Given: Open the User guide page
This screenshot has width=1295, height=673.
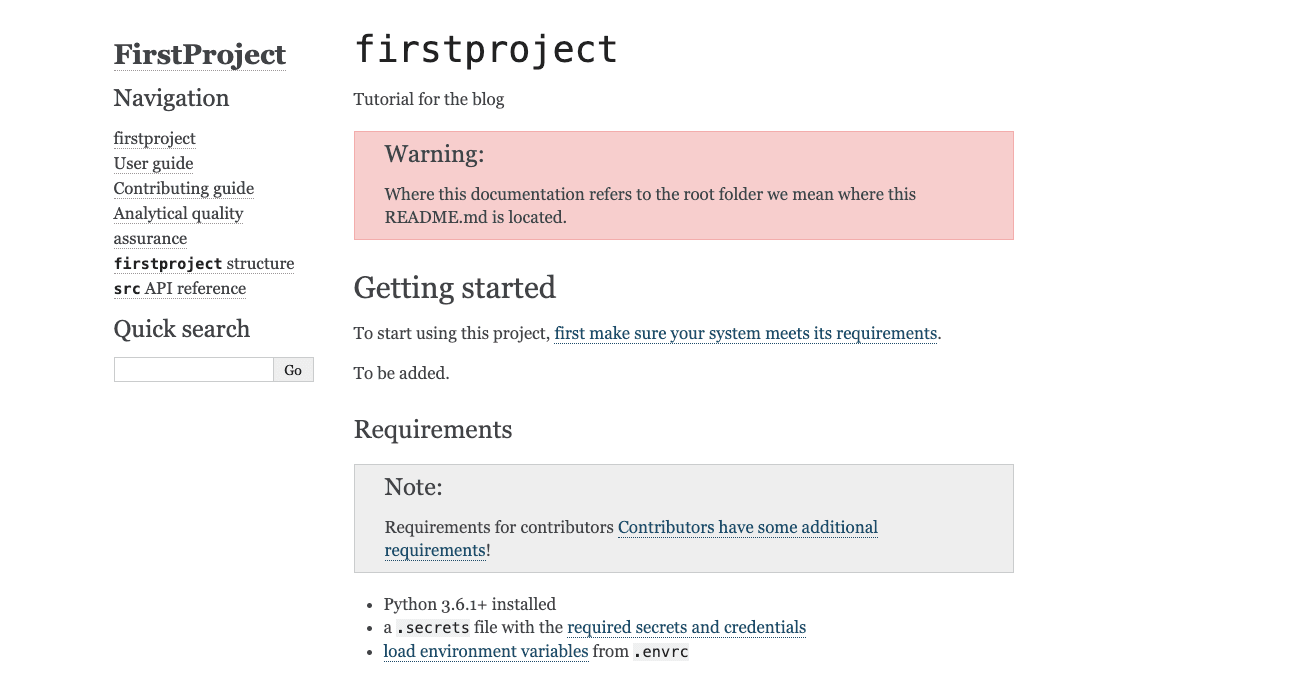Looking at the screenshot, I should coord(153,163).
